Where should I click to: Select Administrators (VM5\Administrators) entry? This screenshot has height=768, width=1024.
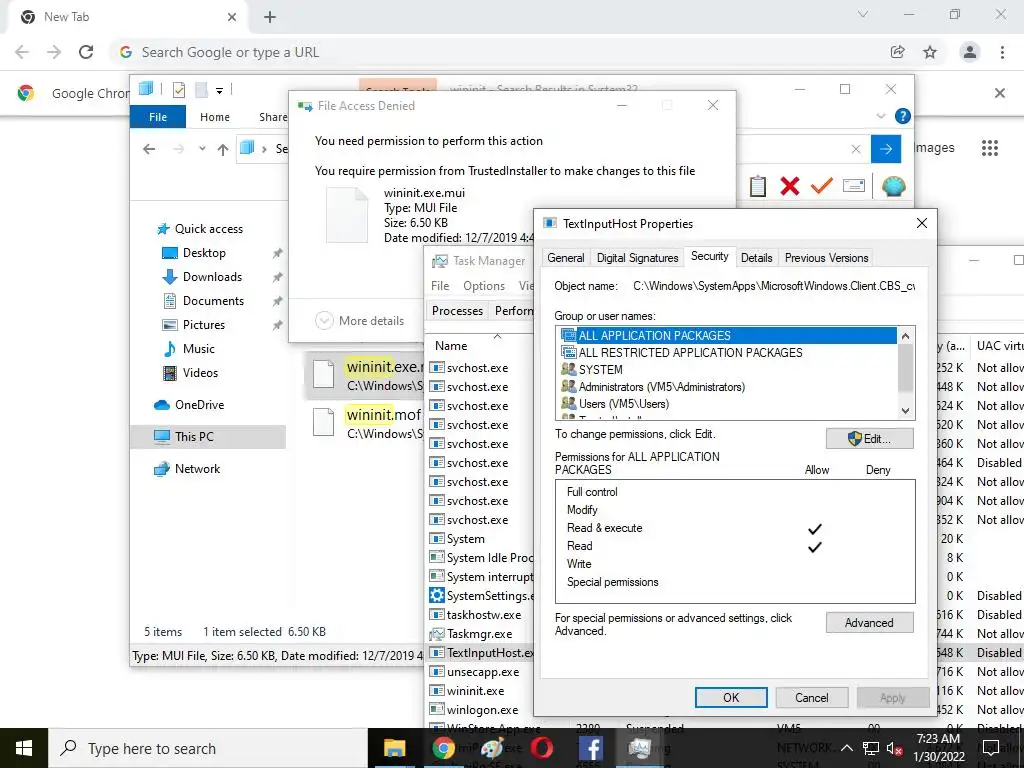728,387
